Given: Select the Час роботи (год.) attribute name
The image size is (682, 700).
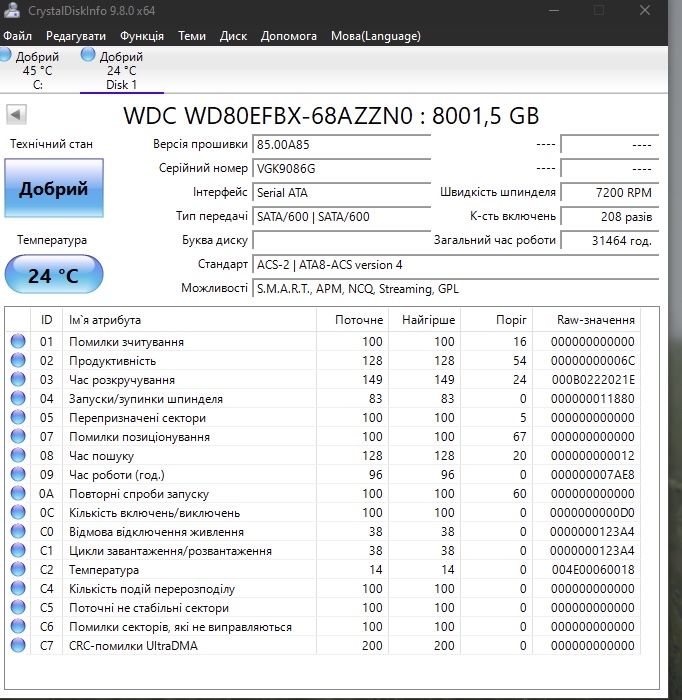Looking at the screenshot, I should point(117,475).
